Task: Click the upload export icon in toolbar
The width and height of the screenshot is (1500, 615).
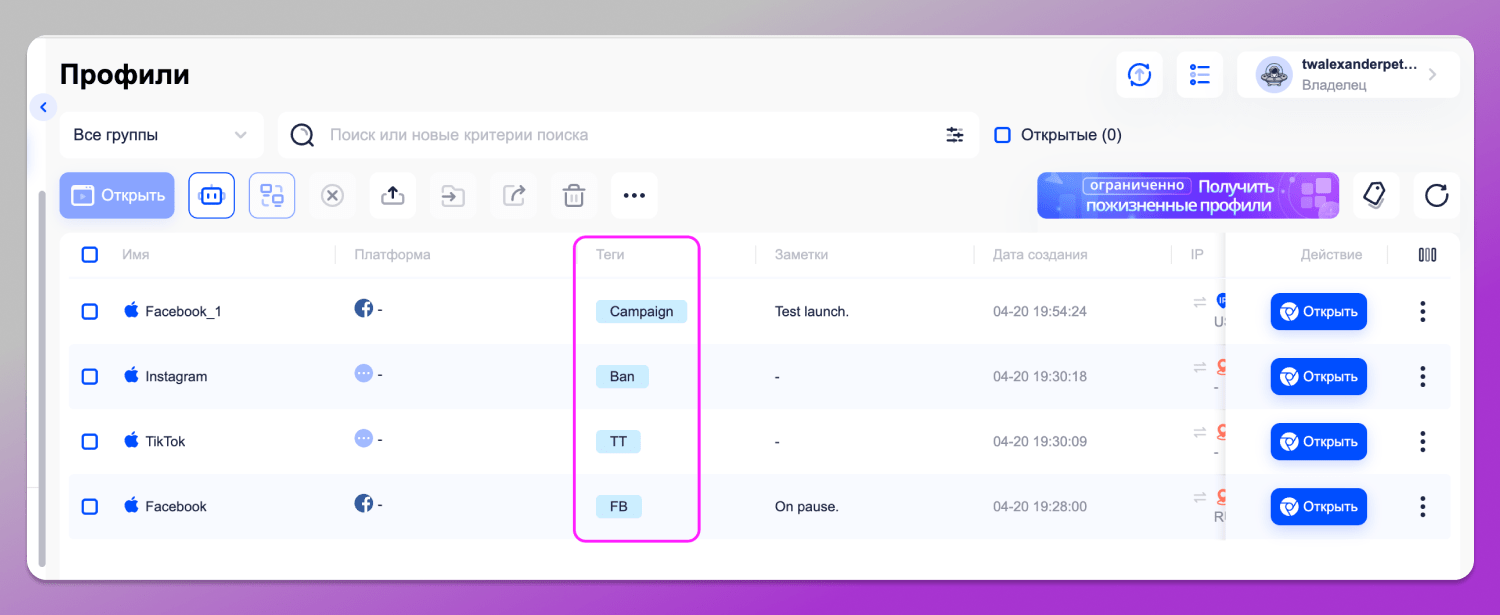Action: [x=393, y=196]
